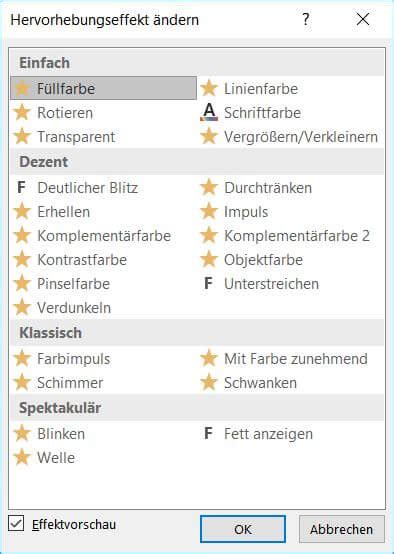Click the Abbrechen button
The width and height of the screenshot is (394, 554).
coord(342,529)
